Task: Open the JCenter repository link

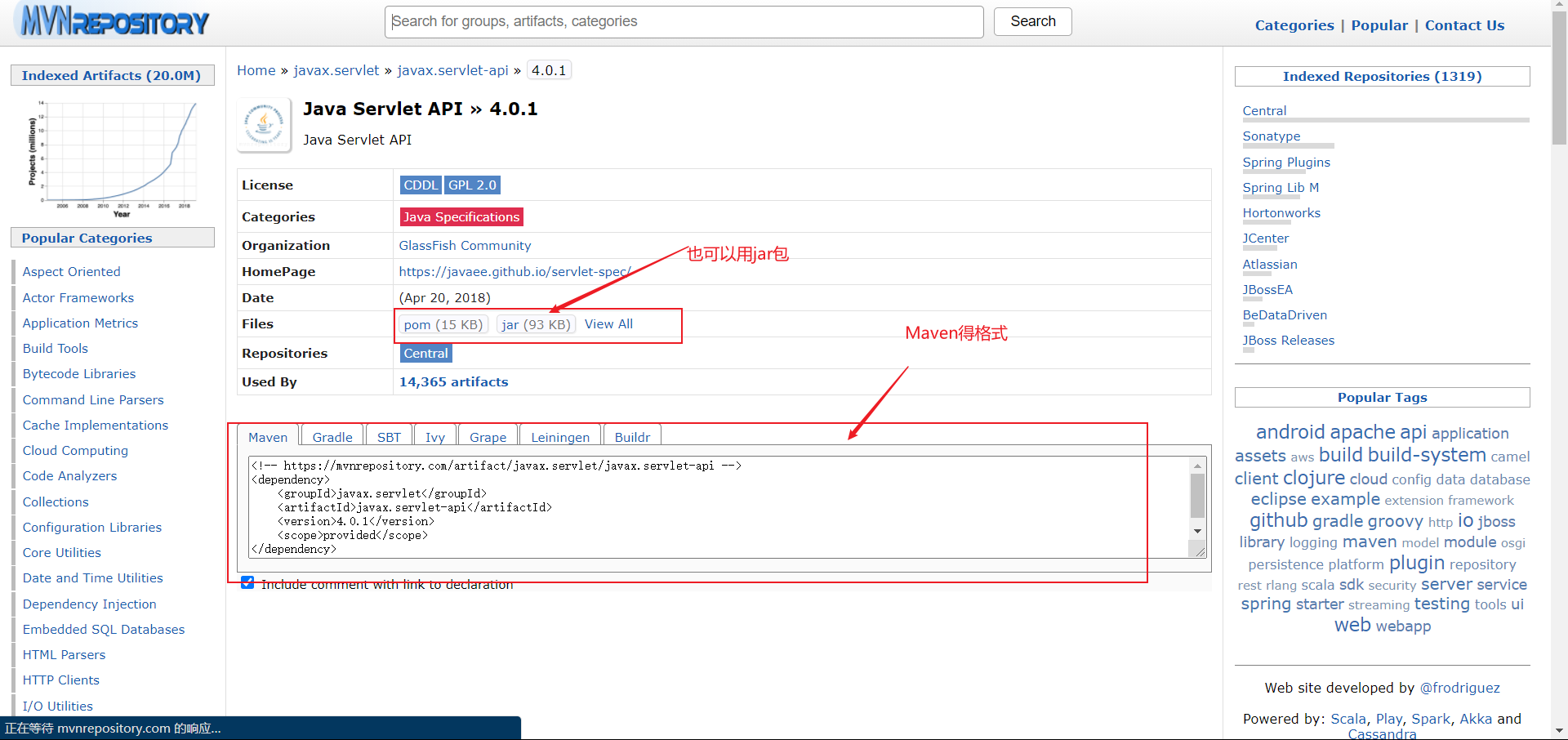Action: [x=1266, y=238]
